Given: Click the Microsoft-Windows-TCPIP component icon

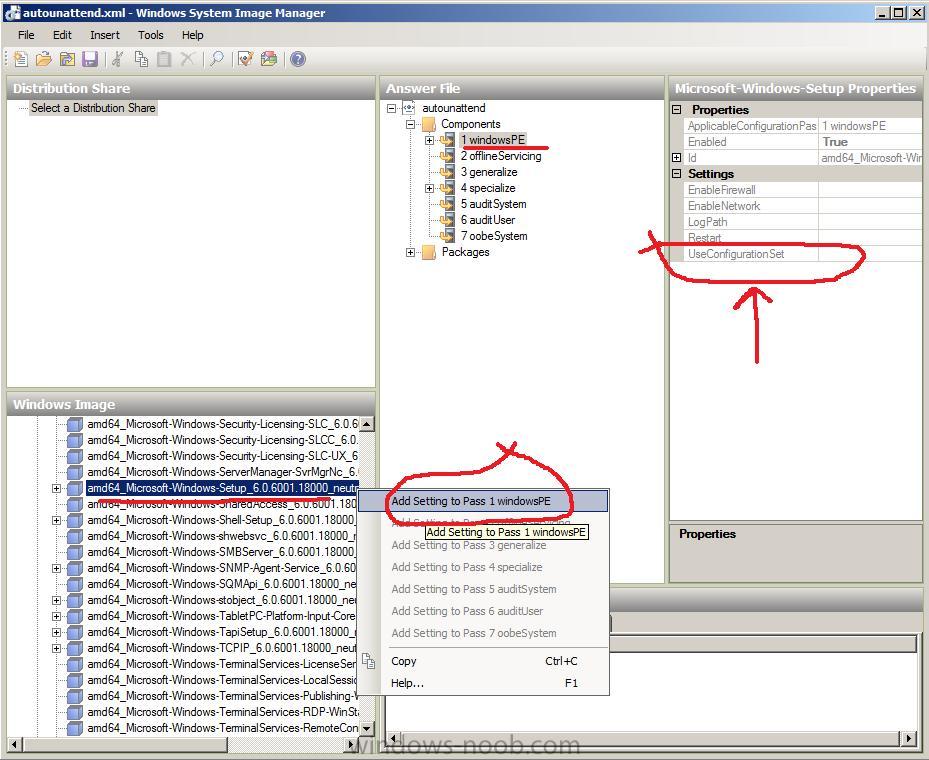Looking at the screenshot, I should [75, 648].
